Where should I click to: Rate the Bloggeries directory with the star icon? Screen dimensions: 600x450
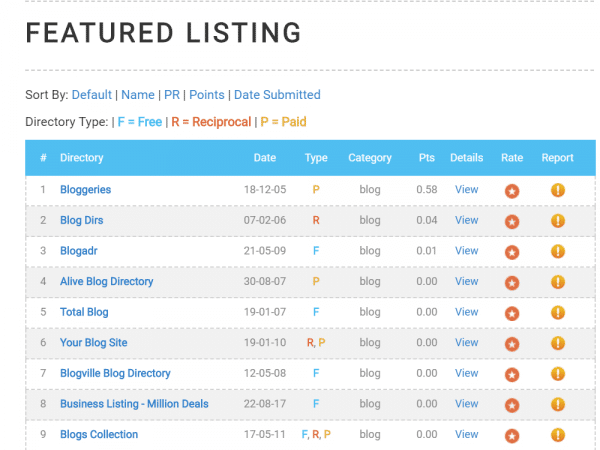click(x=512, y=191)
